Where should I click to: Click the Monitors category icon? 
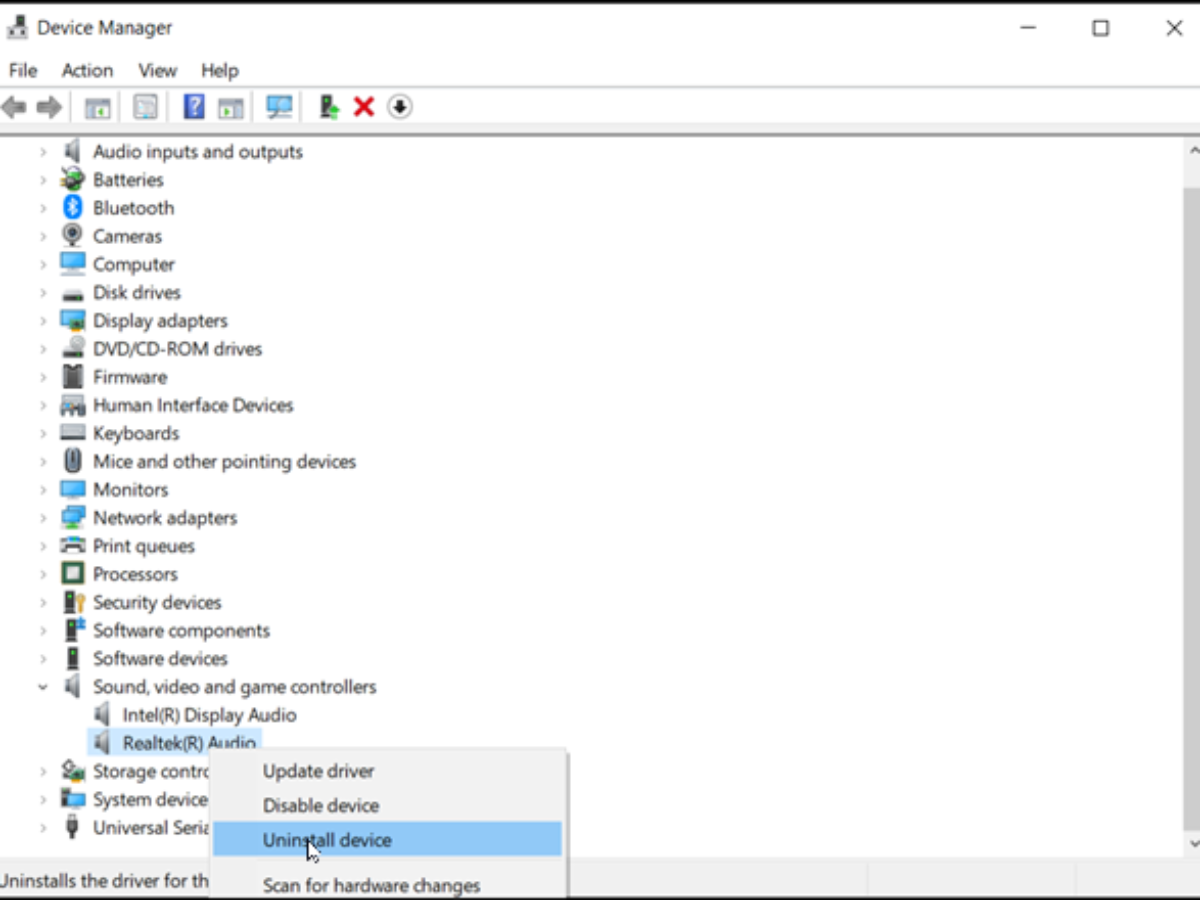72,490
